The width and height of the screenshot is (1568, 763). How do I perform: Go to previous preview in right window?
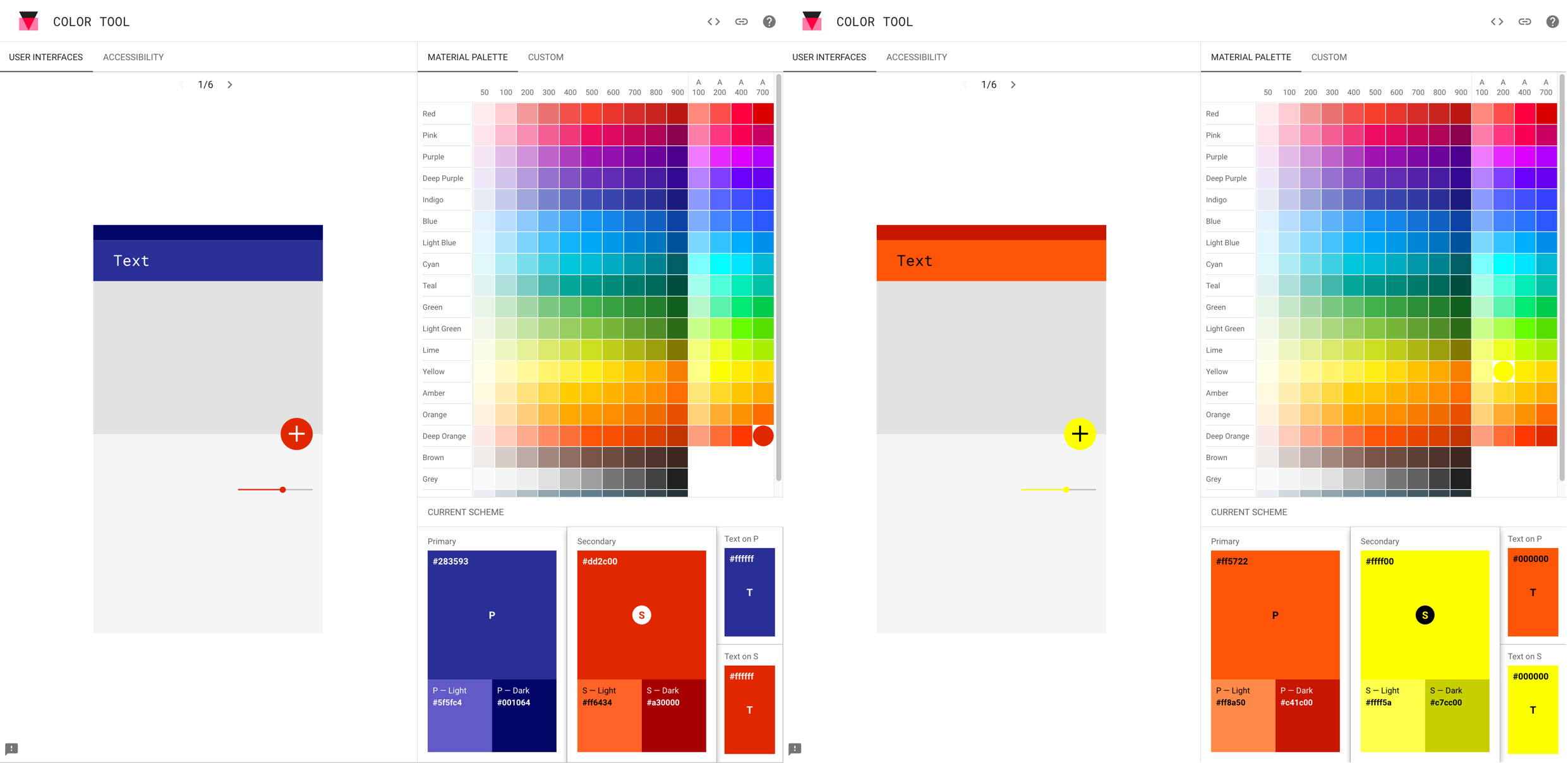965,85
